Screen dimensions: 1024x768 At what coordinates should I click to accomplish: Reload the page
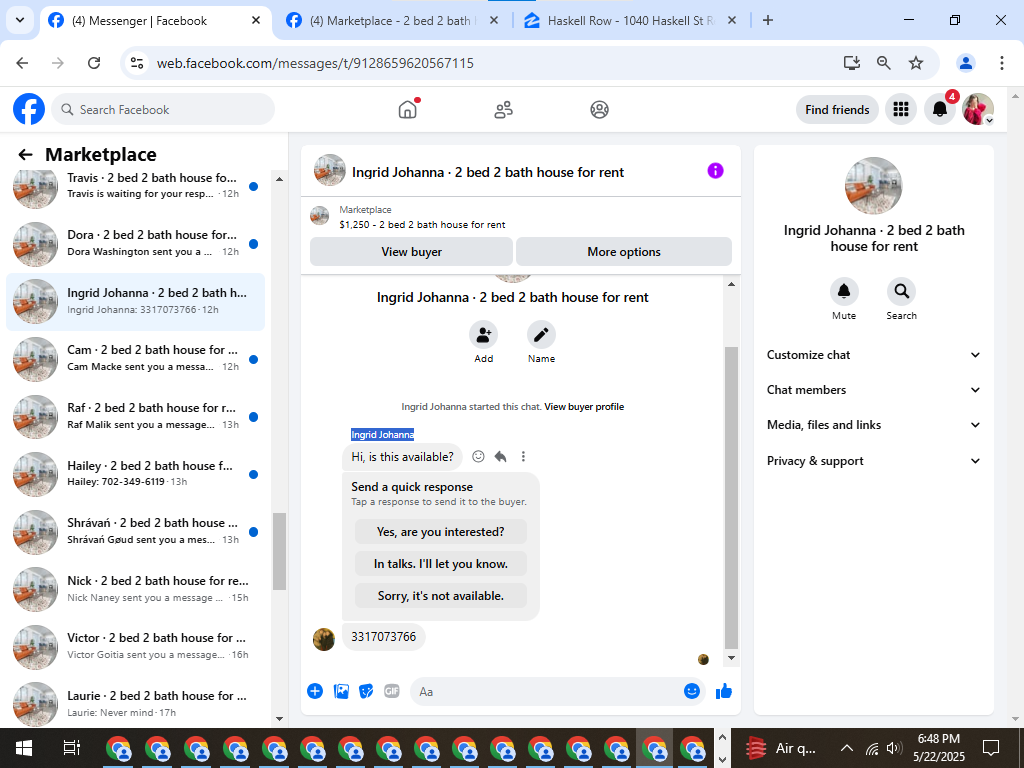(x=94, y=63)
